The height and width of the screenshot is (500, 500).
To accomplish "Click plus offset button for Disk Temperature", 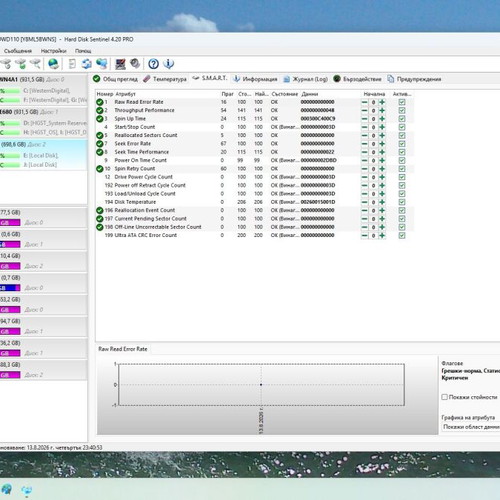I will 382,202.
